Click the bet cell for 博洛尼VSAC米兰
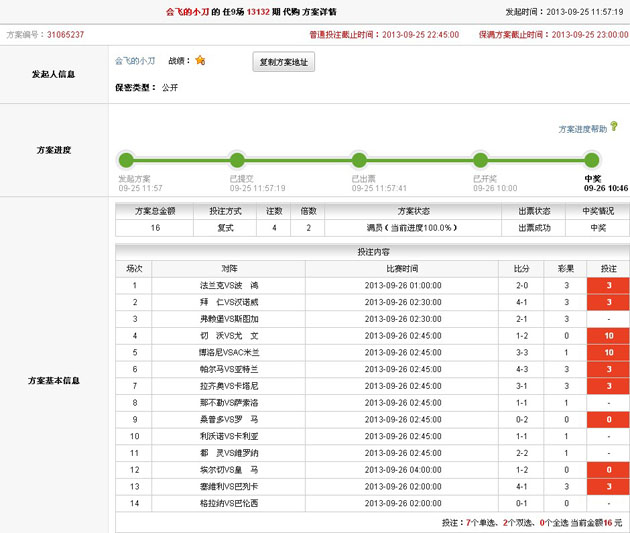 click(x=608, y=353)
